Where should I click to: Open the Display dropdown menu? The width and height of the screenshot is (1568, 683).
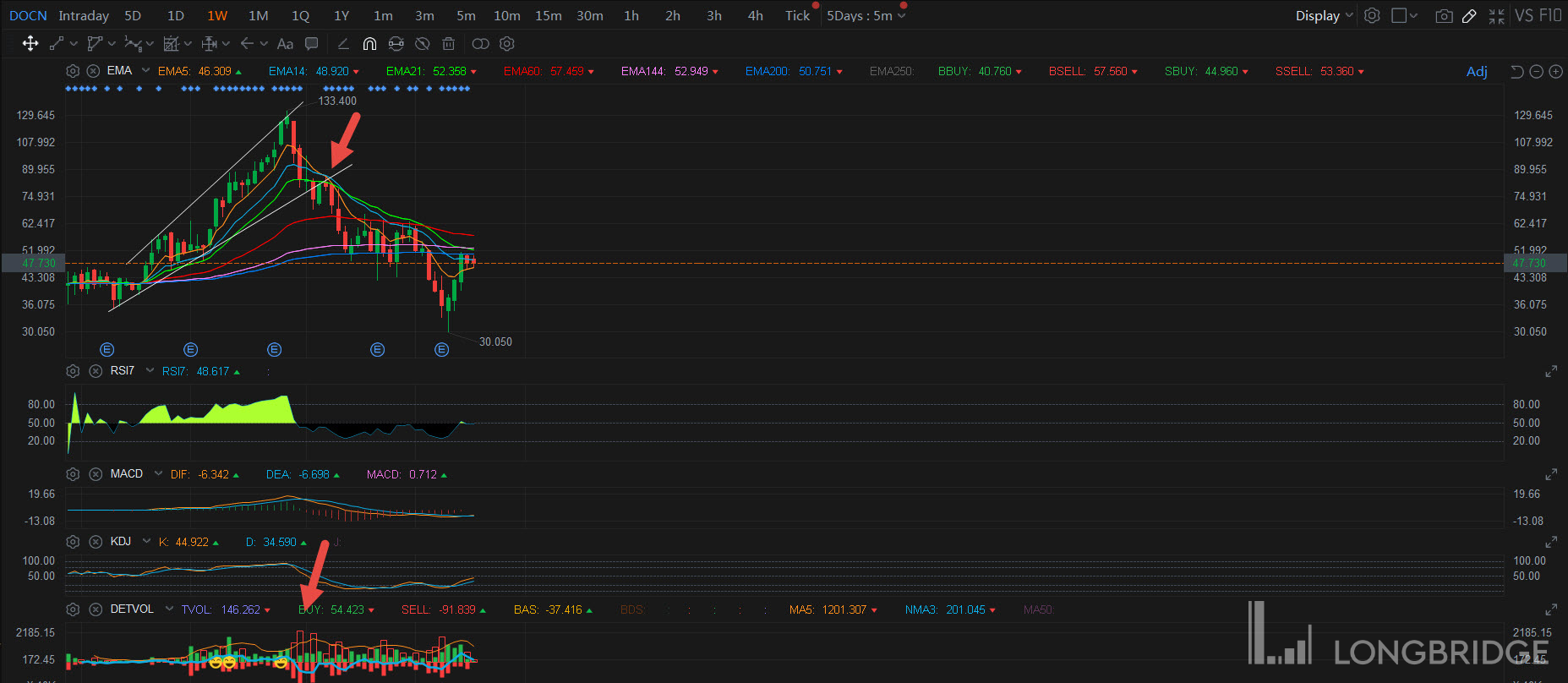(1324, 16)
